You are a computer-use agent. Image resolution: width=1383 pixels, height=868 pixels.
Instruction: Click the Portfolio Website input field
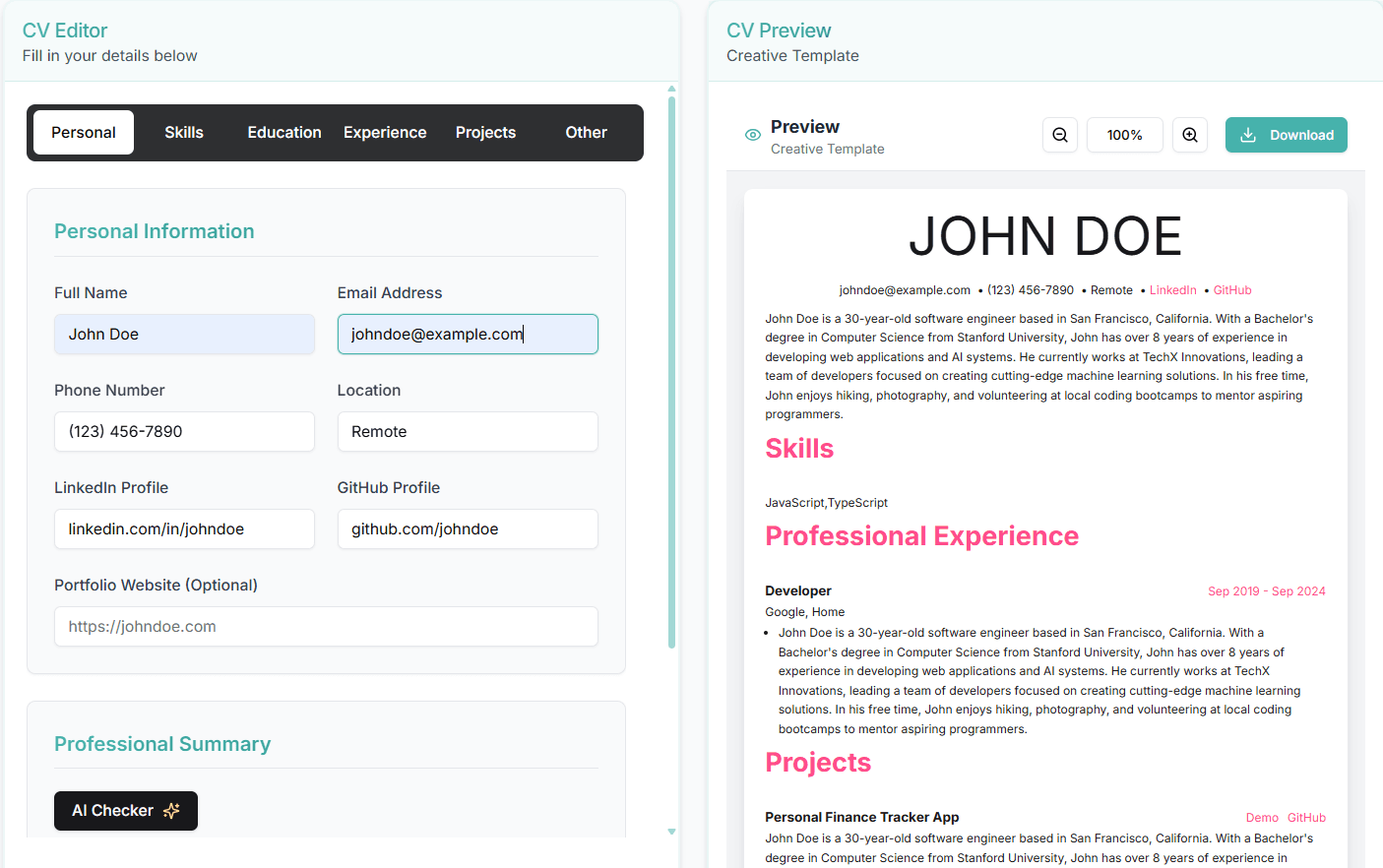(x=326, y=627)
